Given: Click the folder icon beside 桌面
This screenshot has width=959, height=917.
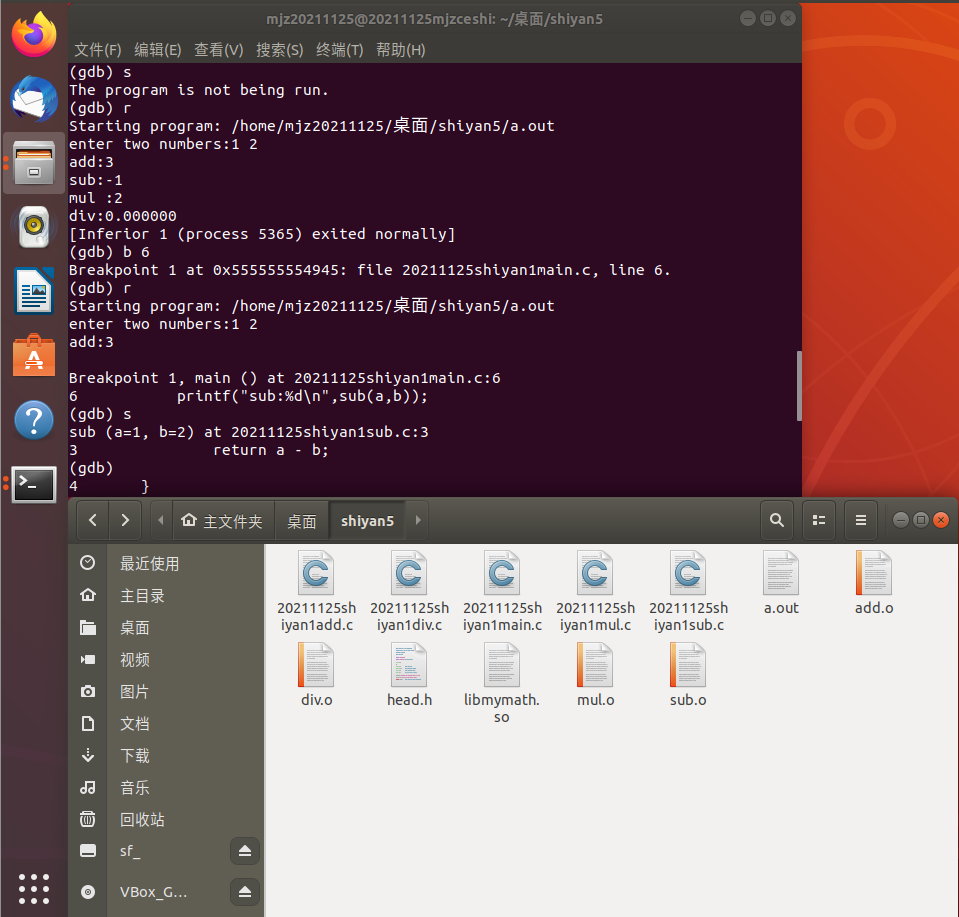Looking at the screenshot, I should tap(87, 628).
